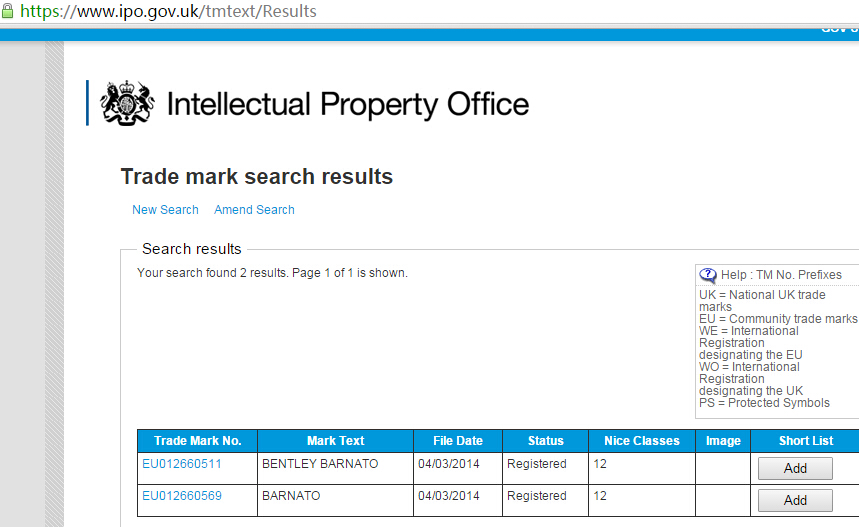Click the 'Your search found 2 results' text
Screen dimensions: 859x527
click(x=272, y=273)
